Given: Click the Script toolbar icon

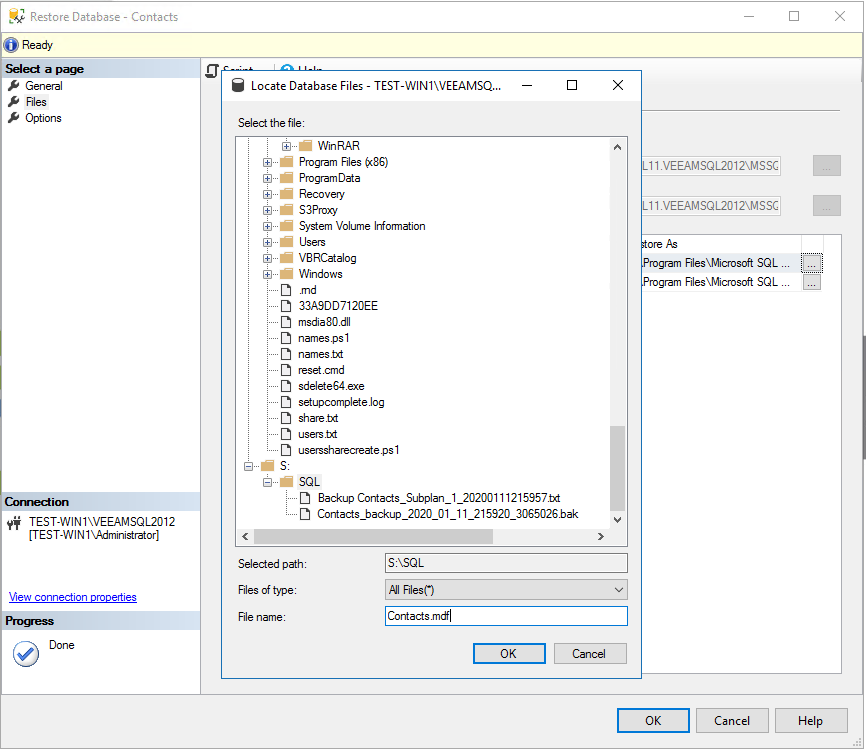Looking at the screenshot, I should (212, 71).
